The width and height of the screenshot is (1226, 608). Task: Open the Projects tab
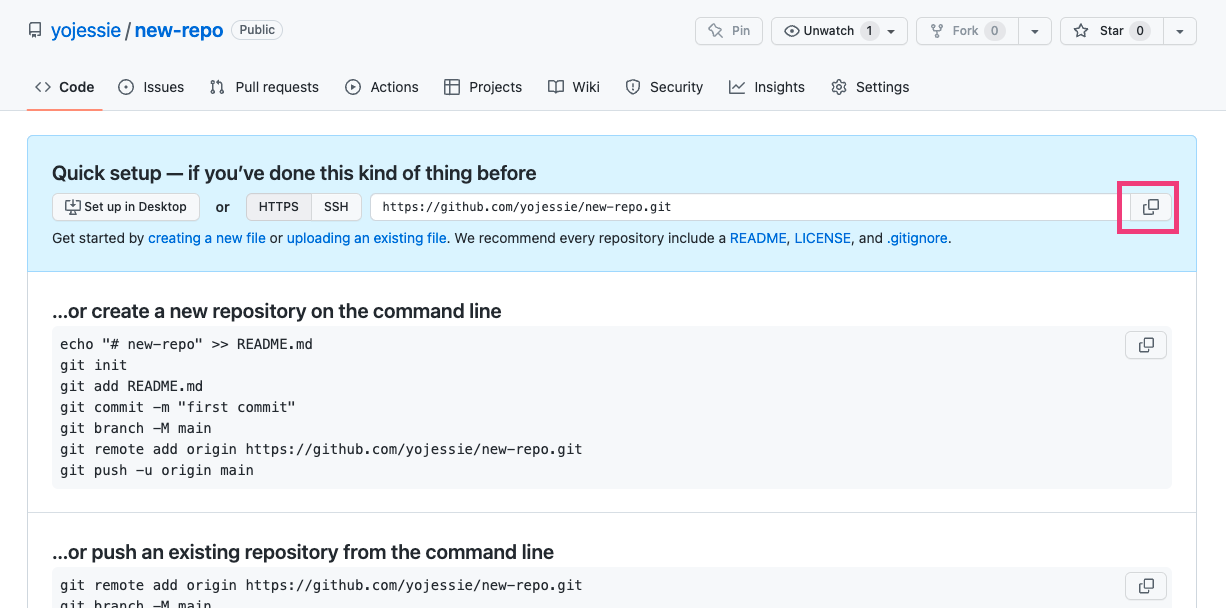point(483,87)
